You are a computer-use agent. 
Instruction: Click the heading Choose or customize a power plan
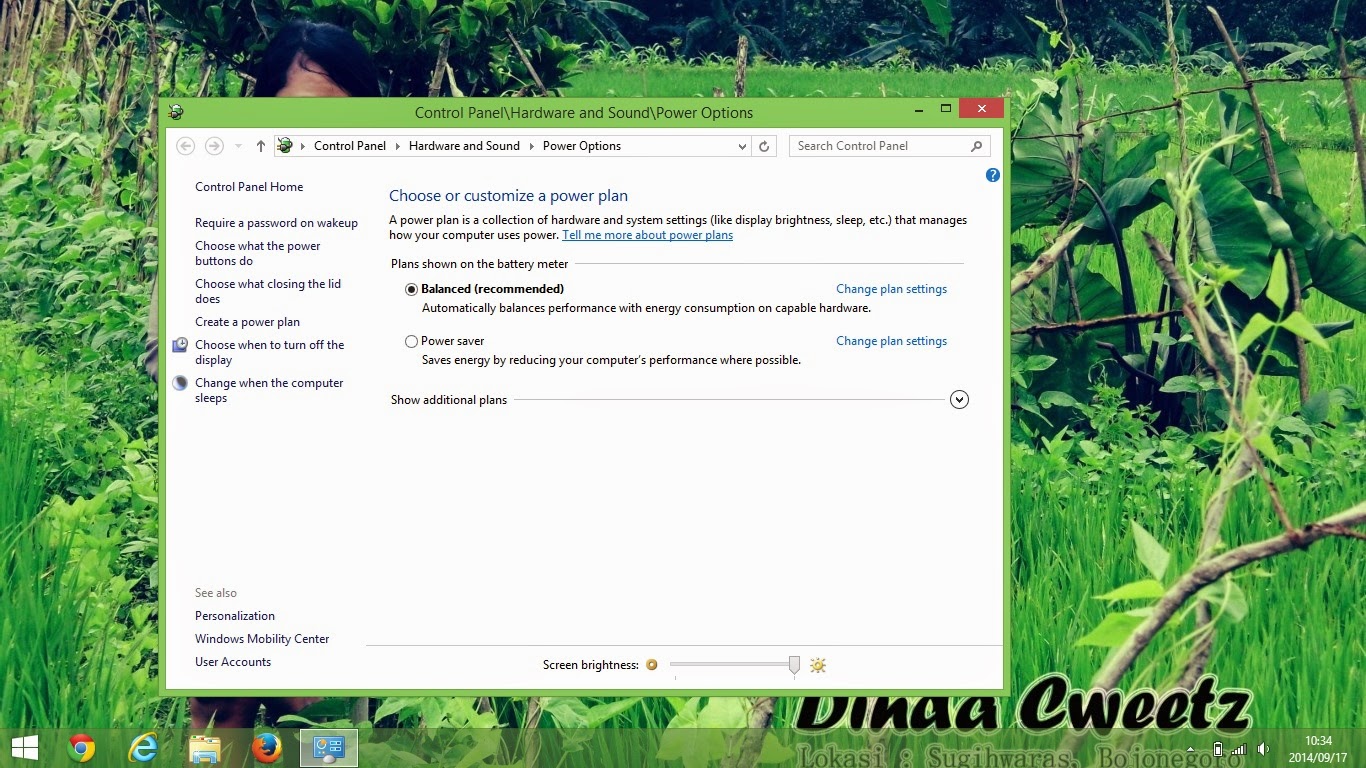coord(508,196)
